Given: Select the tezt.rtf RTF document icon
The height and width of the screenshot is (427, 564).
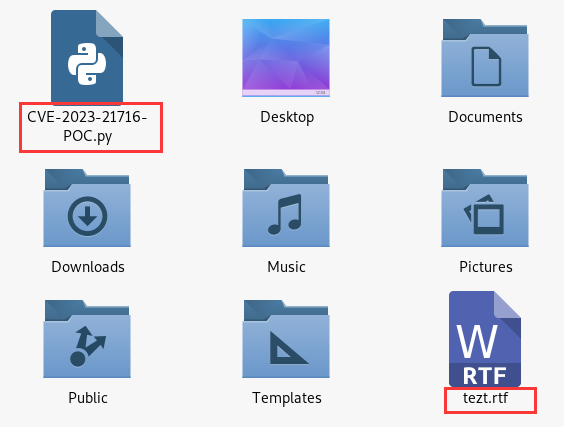Looking at the screenshot, I should pyautogui.click(x=485, y=339).
